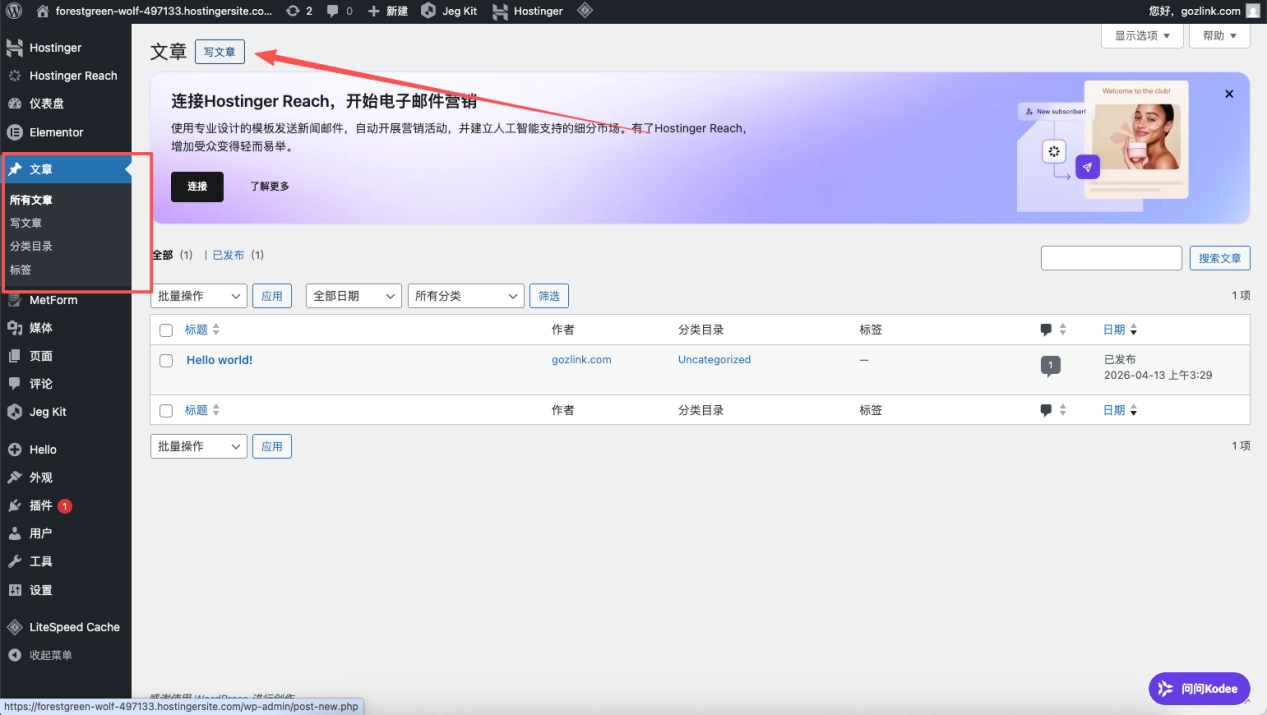Viewport: 1267px width, 715px height.
Task: Click the Hostinger Reach promo illustration
Action: [1103, 146]
